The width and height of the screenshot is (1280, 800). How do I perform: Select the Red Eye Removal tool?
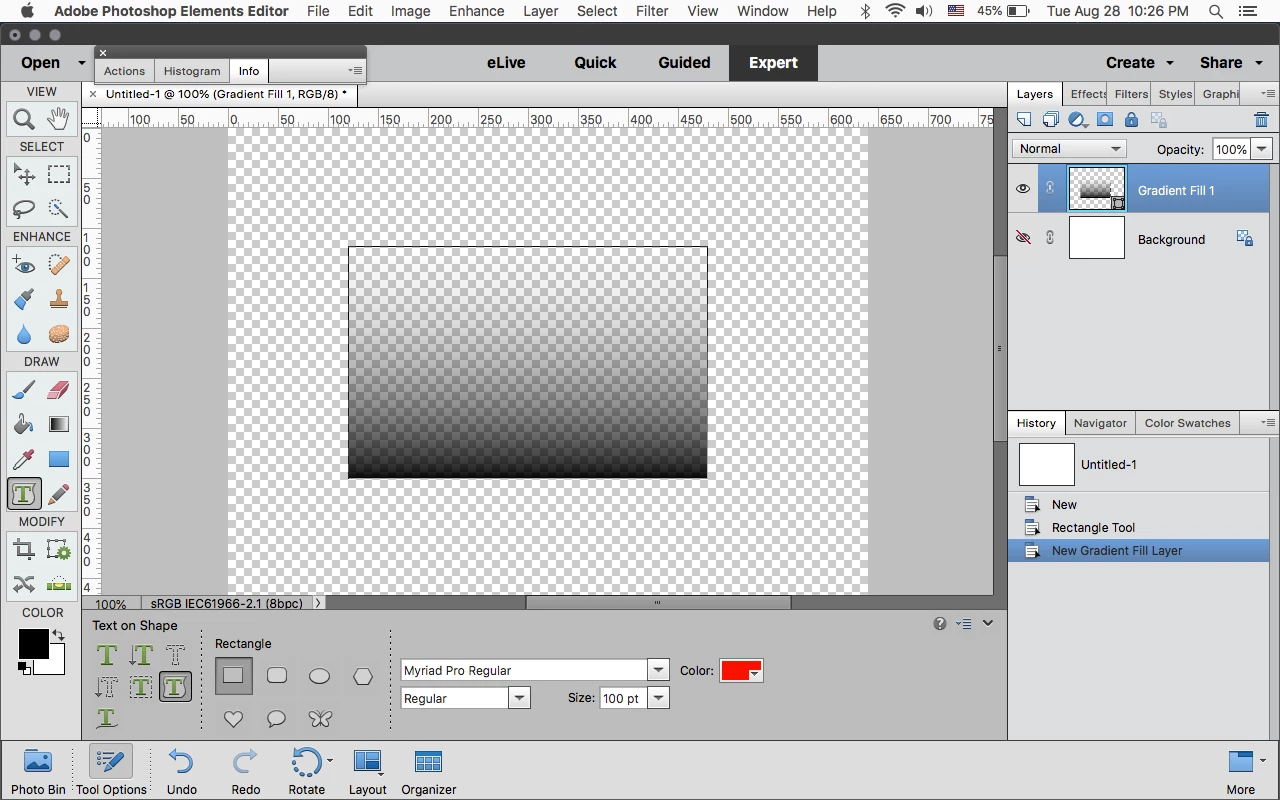pos(24,265)
